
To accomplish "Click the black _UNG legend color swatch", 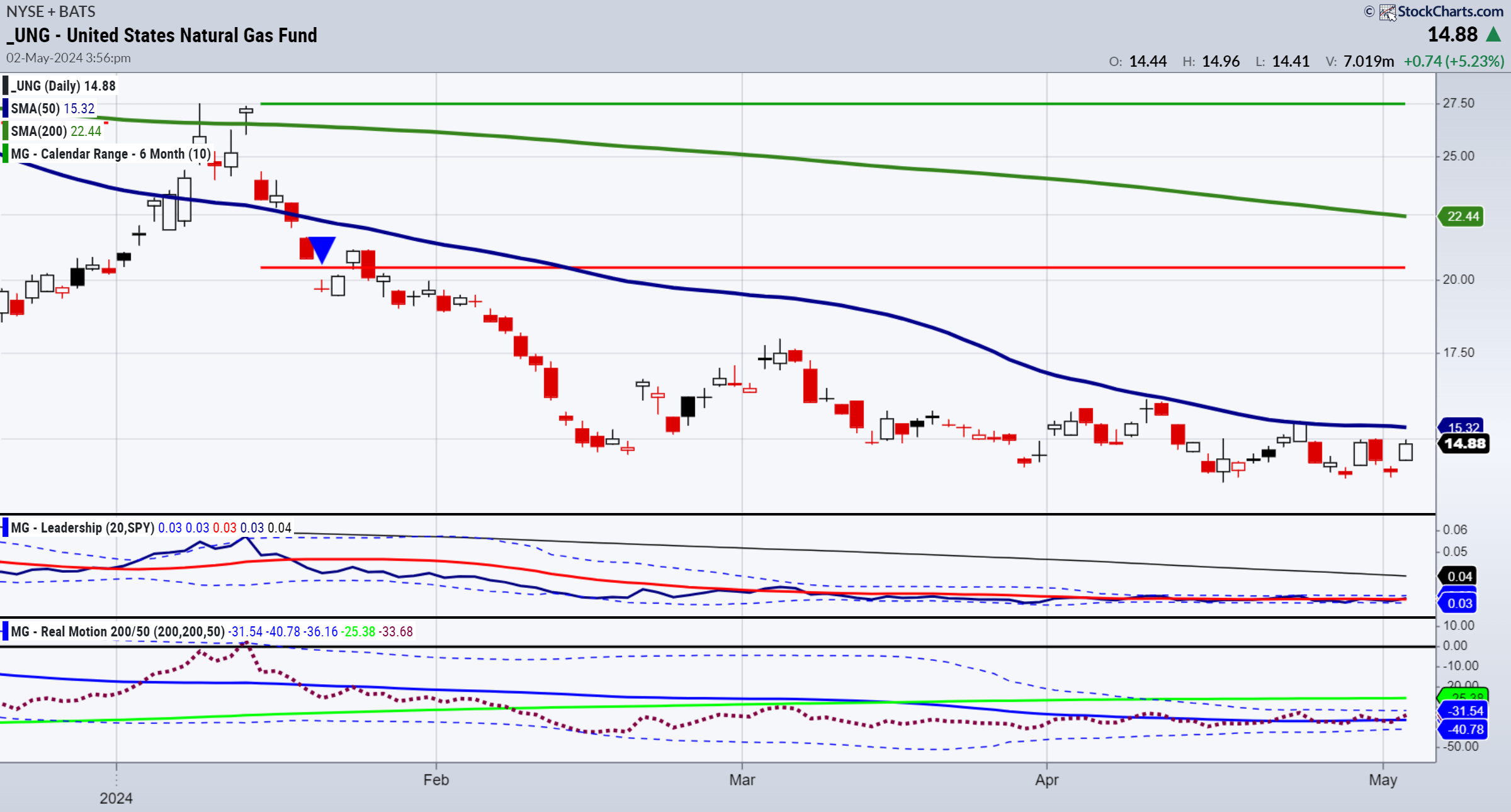I will 5,86.
